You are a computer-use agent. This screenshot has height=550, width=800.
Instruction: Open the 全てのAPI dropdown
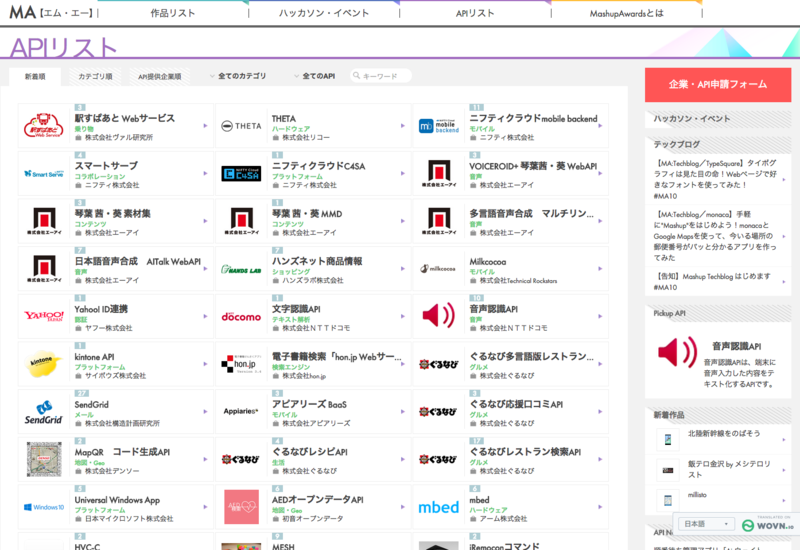(315, 76)
